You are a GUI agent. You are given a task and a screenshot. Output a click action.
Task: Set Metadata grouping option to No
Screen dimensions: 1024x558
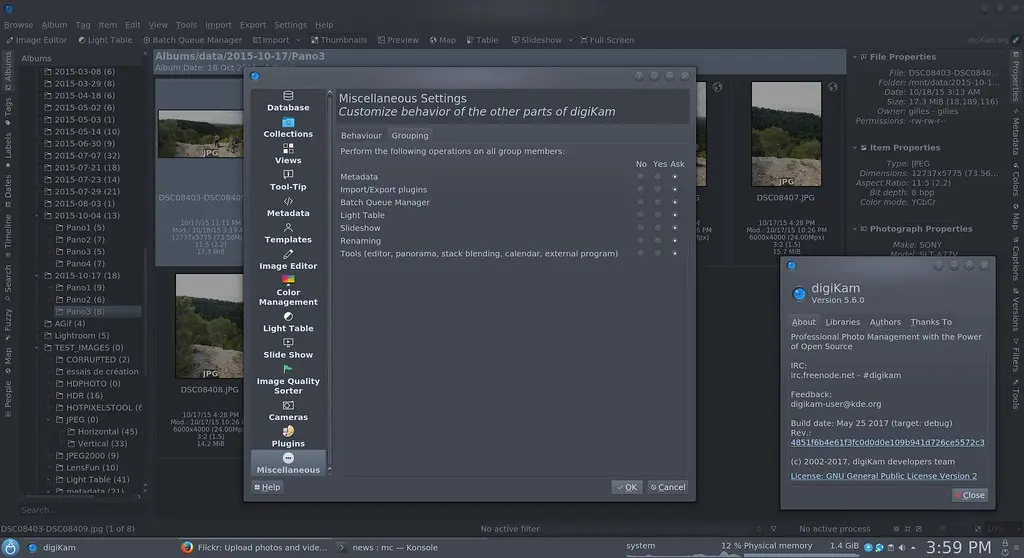(x=641, y=177)
